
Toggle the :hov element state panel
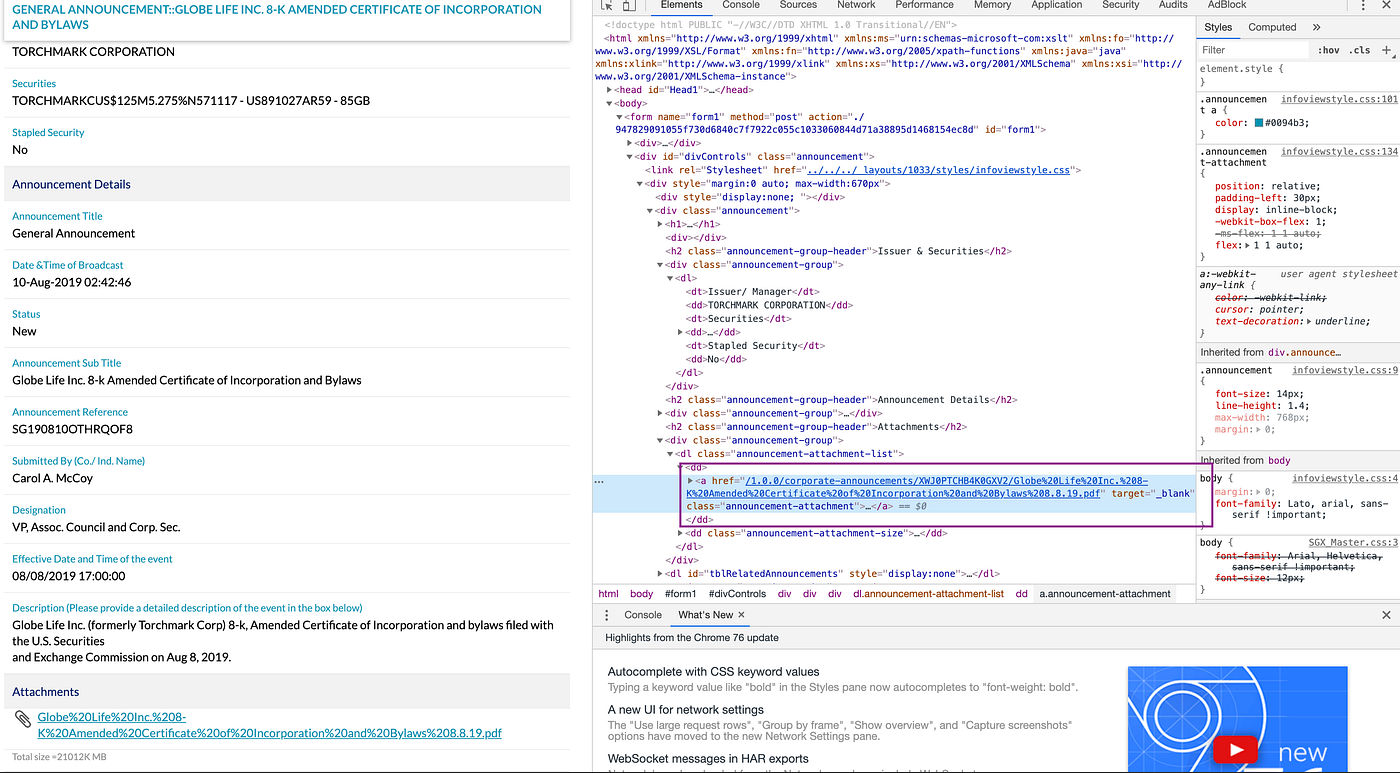[x=1329, y=50]
